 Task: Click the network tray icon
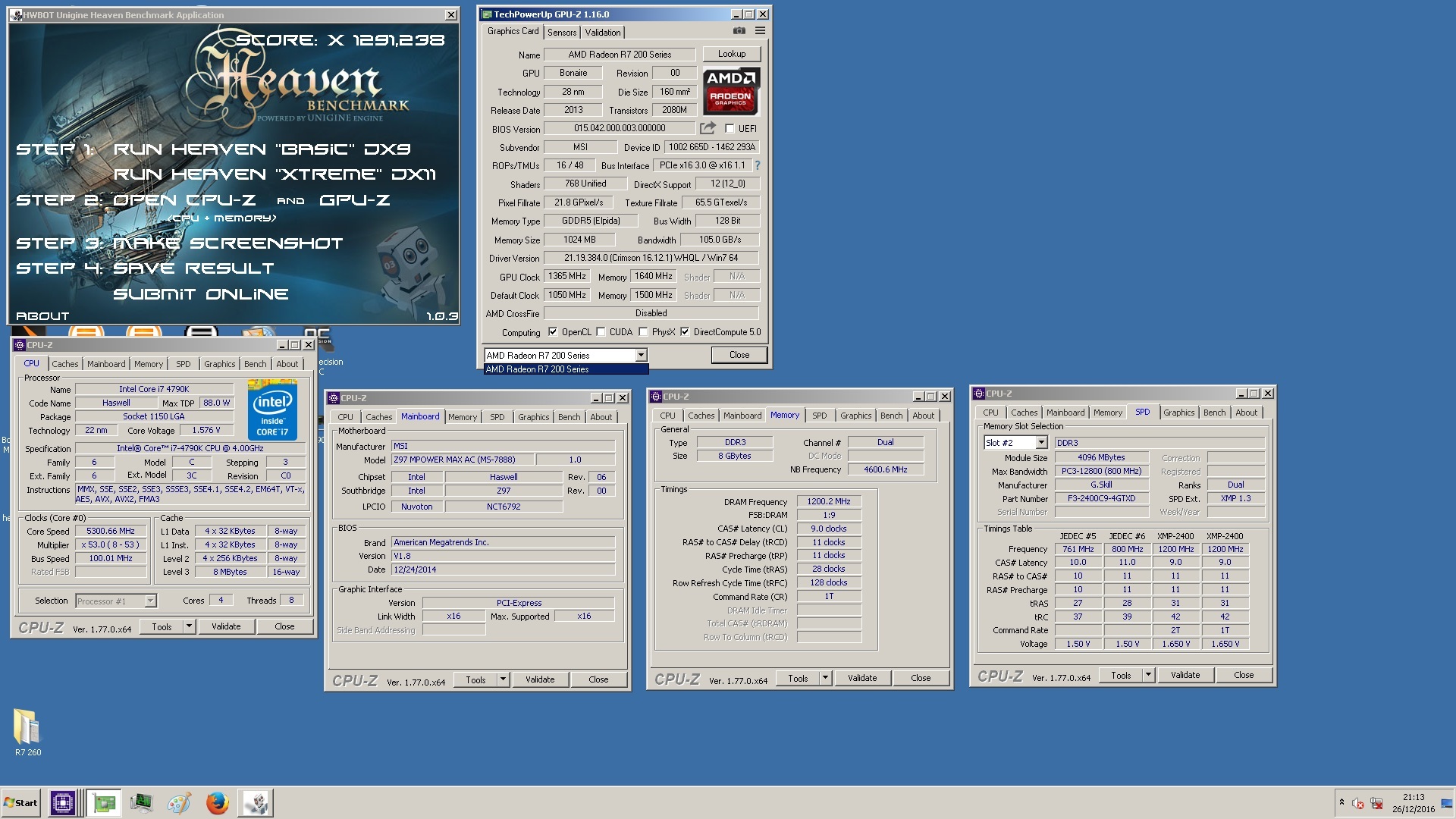[x=1376, y=803]
